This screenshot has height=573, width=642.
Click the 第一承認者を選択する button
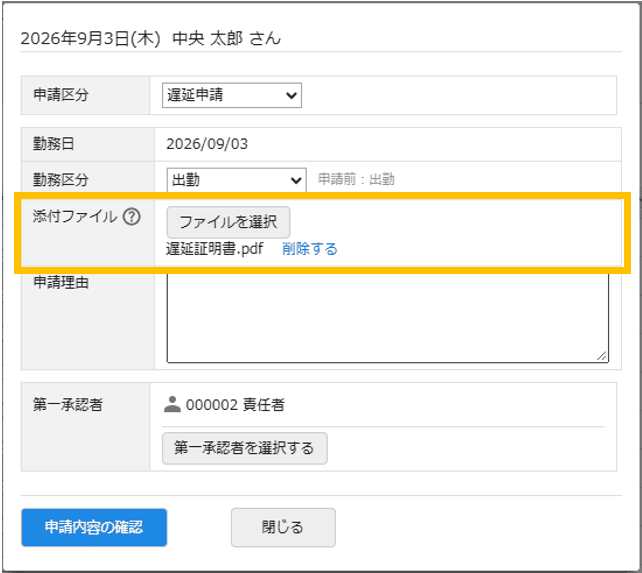tap(244, 448)
